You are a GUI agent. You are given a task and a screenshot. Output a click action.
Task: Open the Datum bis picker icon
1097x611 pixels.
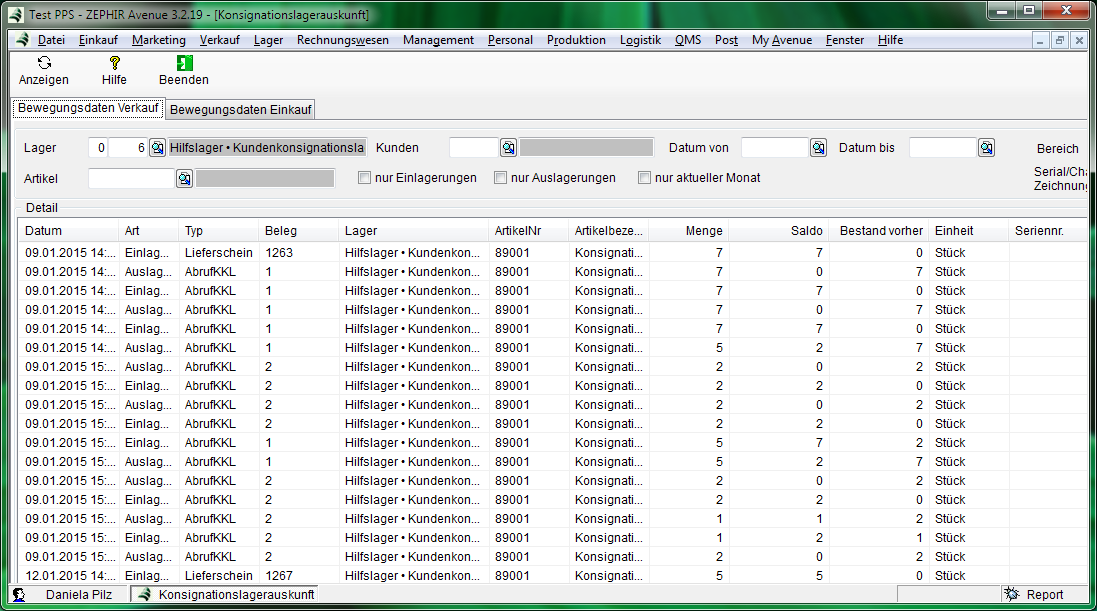(x=986, y=148)
